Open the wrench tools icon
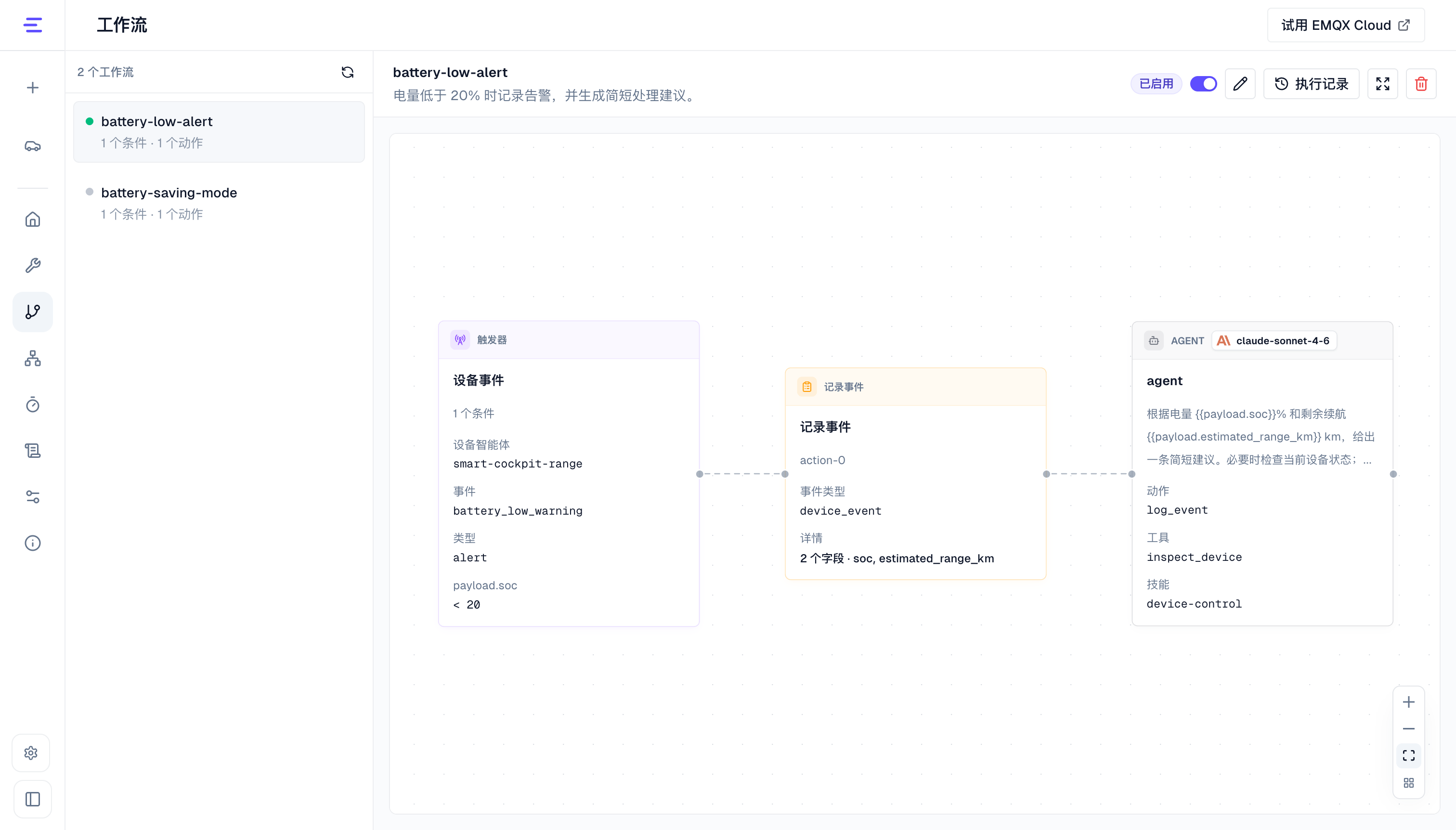 (32, 266)
